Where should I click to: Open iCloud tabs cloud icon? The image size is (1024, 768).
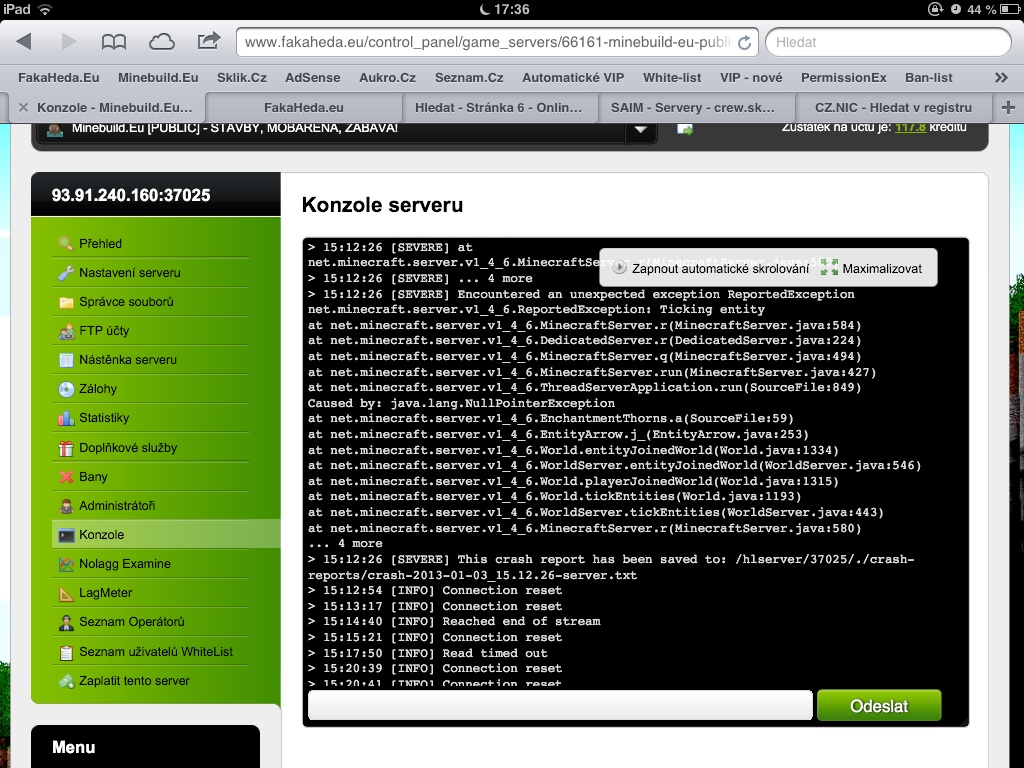161,42
